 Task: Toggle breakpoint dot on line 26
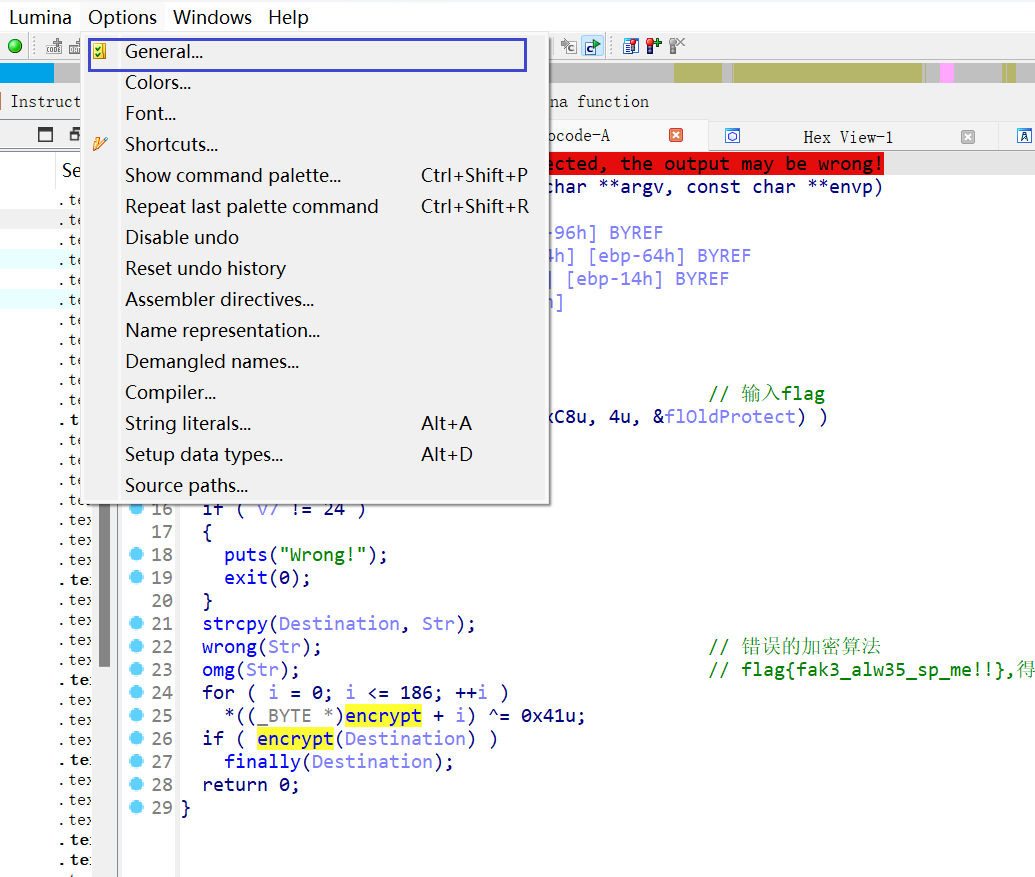pos(137,738)
